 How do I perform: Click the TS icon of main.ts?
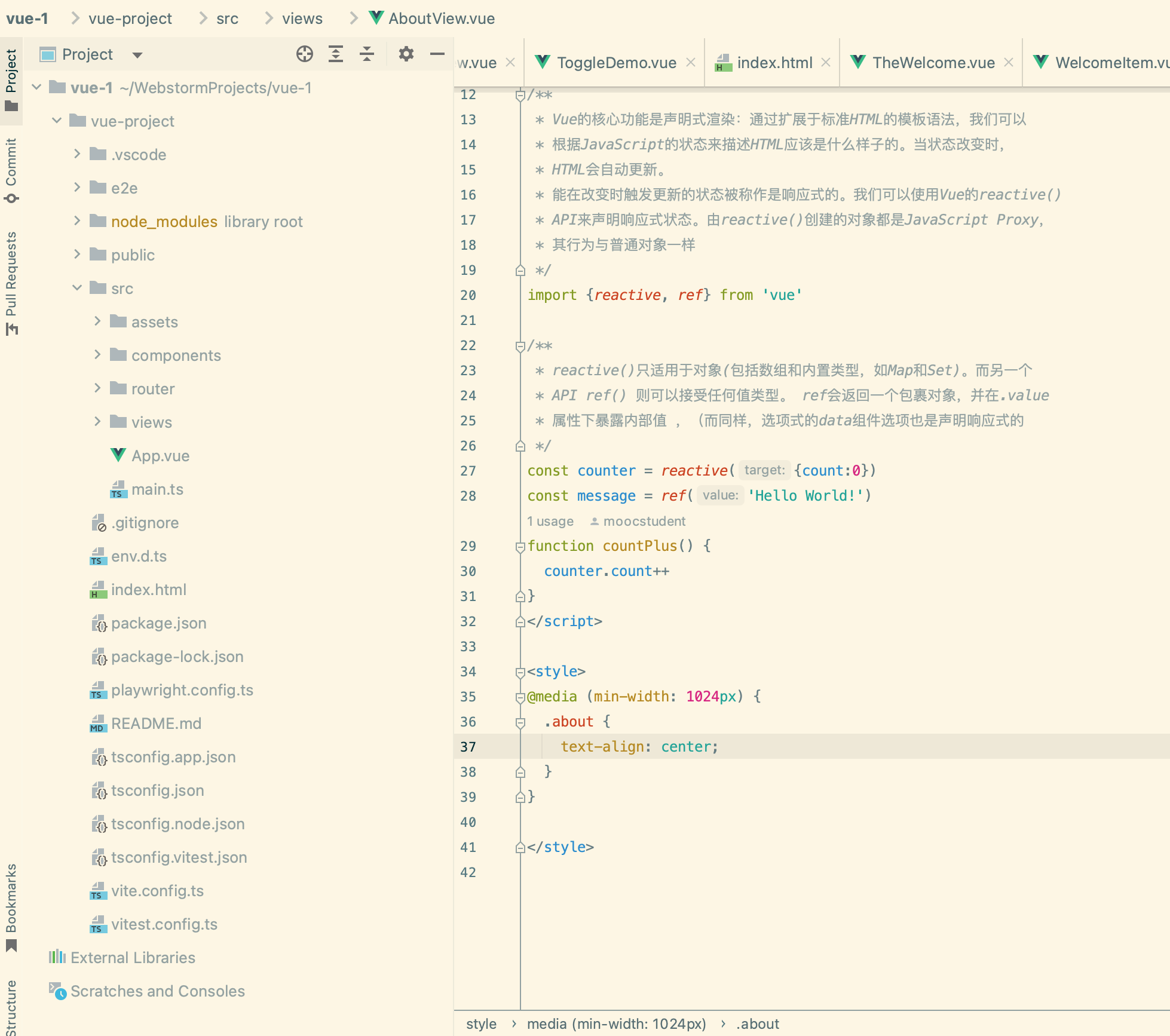click(x=118, y=489)
